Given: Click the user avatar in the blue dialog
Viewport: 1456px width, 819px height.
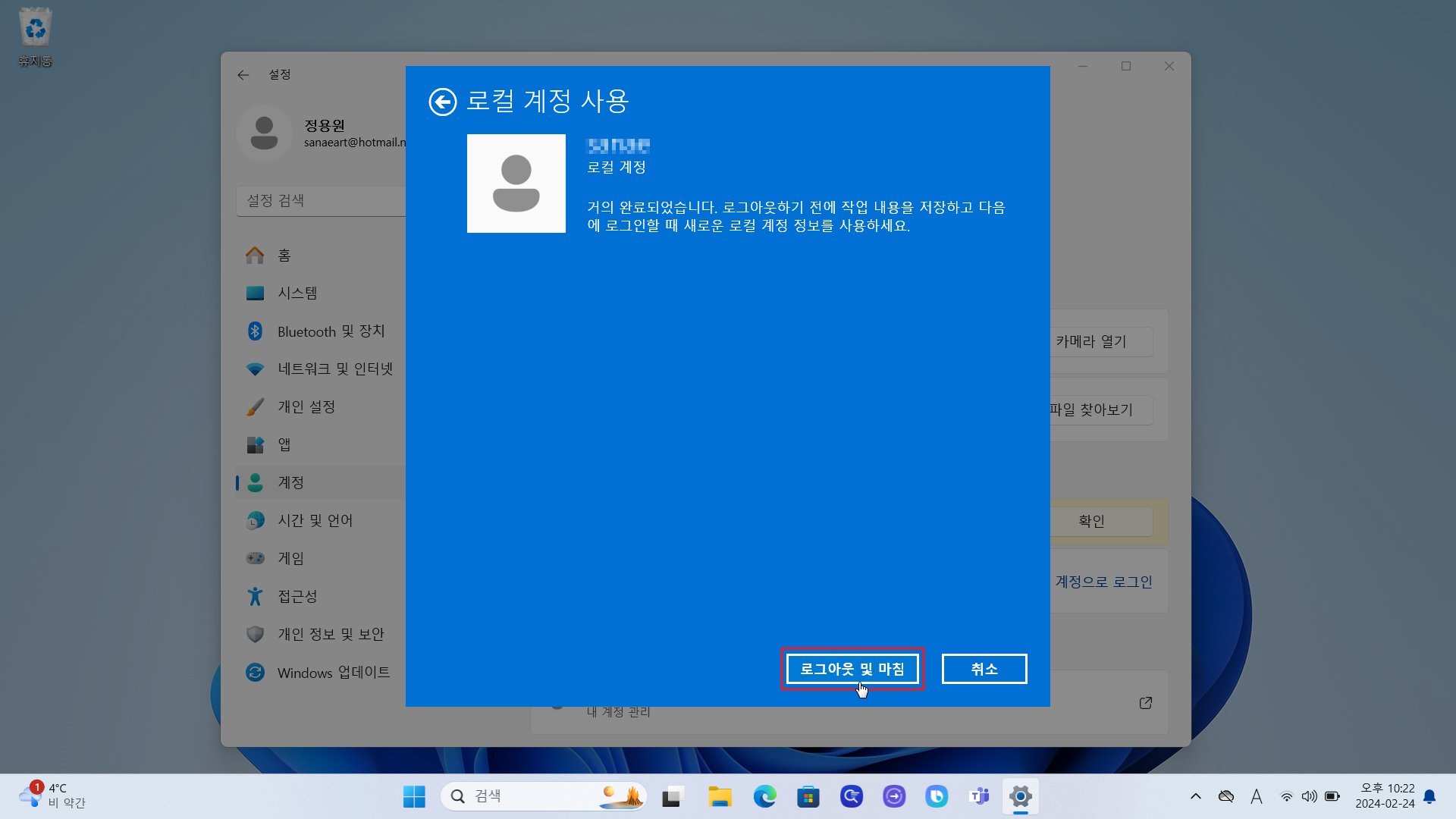Looking at the screenshot, I should click(516, 184).
